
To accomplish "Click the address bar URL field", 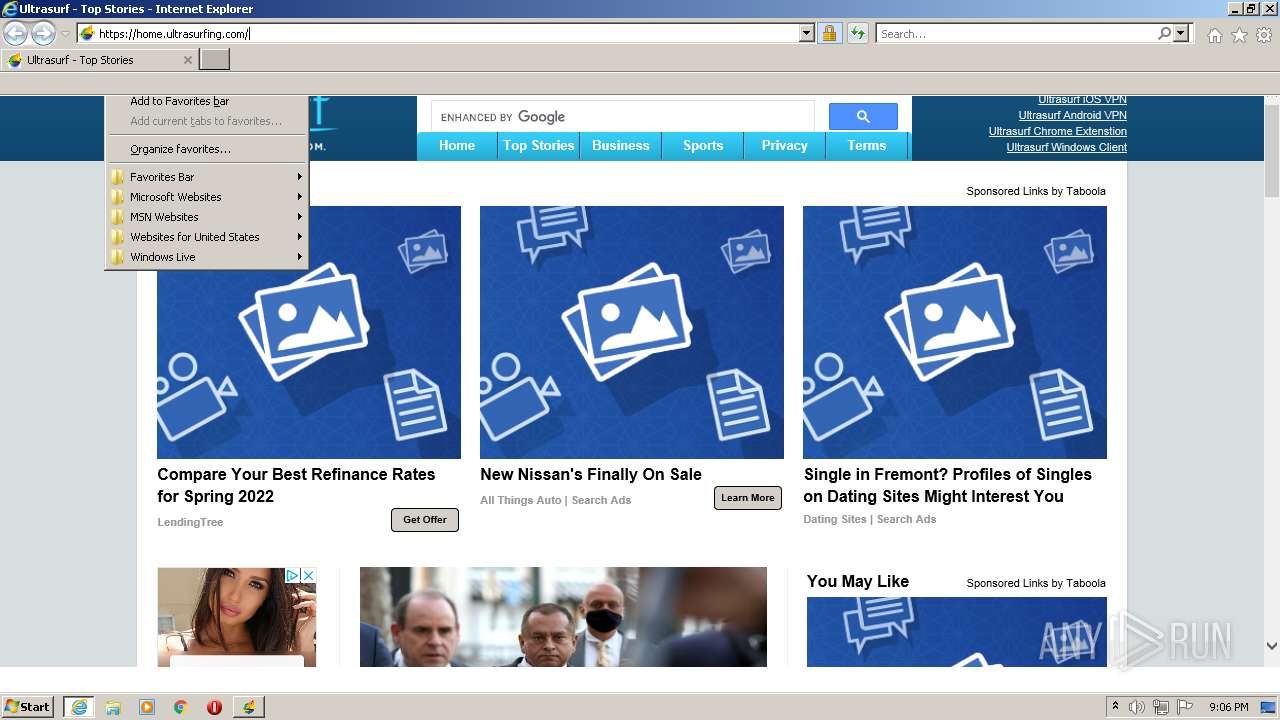I will [448, 34].
